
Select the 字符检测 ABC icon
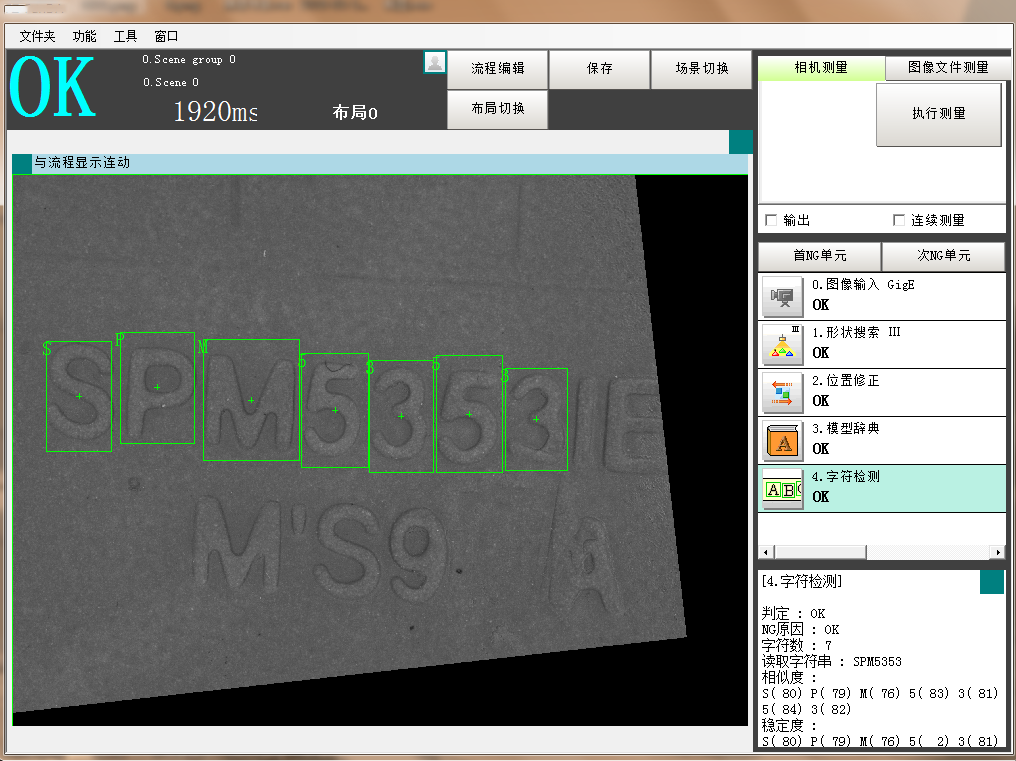pos(783,489)
